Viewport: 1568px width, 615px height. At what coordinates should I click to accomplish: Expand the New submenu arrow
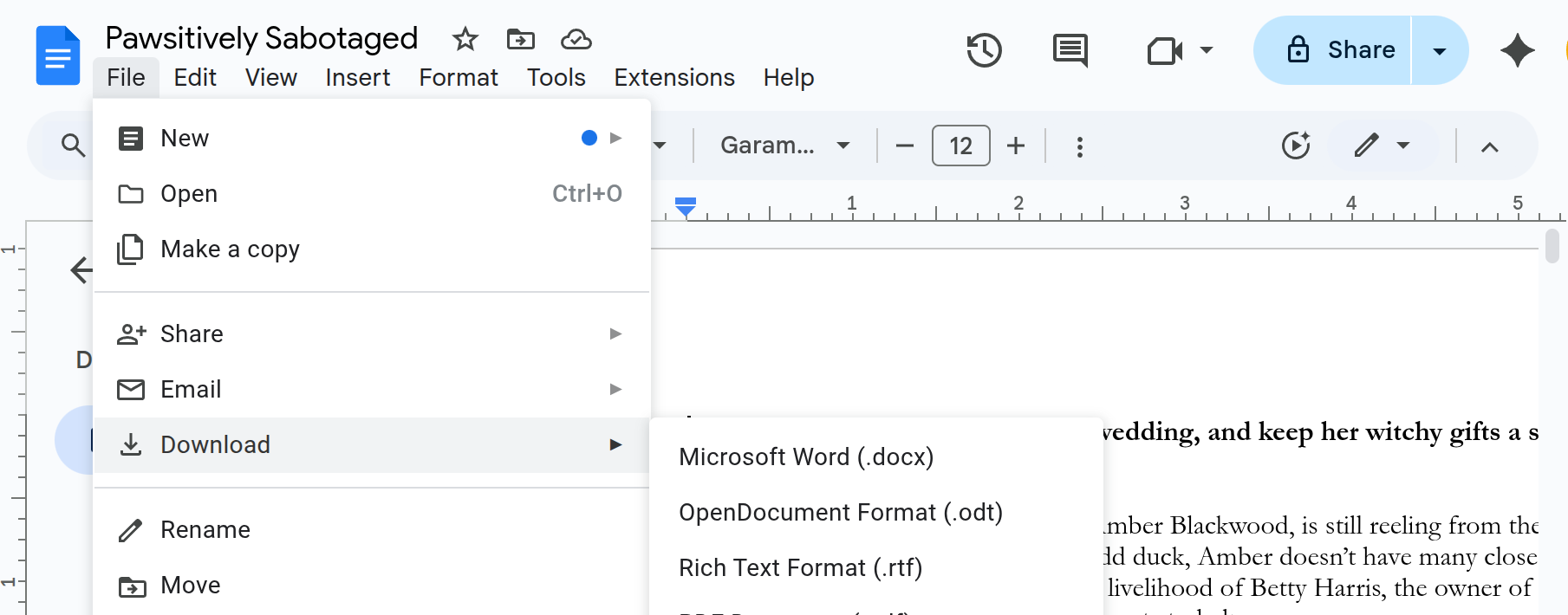[x=615, y=138]
